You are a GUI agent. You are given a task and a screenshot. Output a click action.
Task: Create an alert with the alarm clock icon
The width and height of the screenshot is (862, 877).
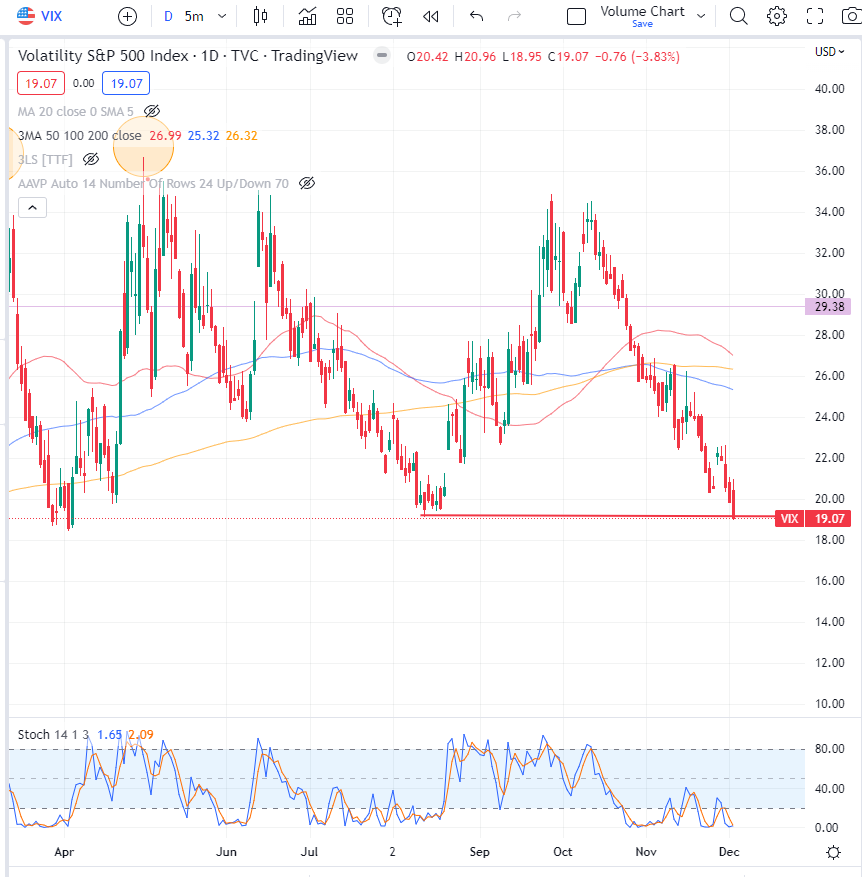click(392, 16)
